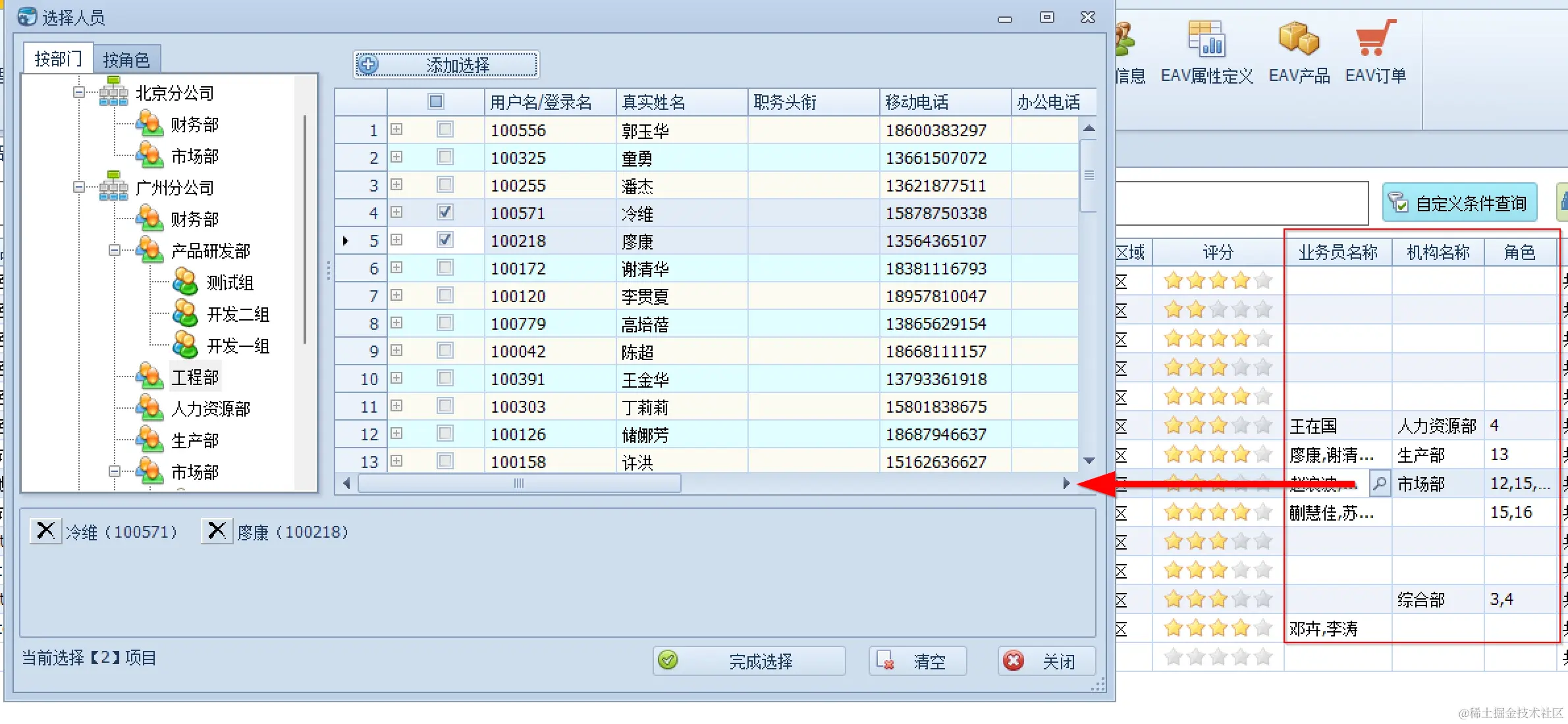Viewport: 1568px width, 724px height.
Task: Remove 冷维 (100571) with its X icon
Action: pyautogui.click(x=45, y=530)
